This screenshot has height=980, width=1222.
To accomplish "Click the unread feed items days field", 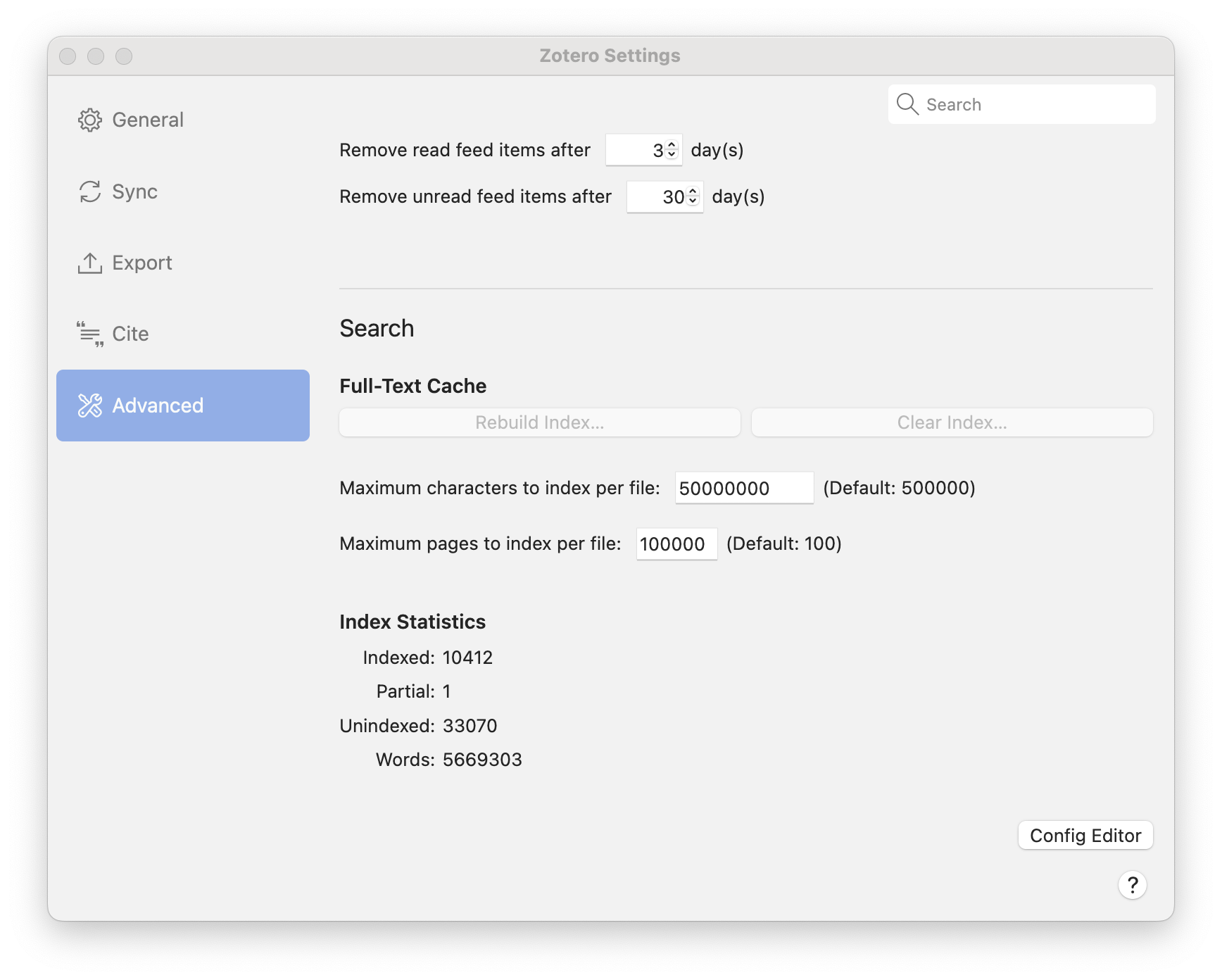I will [664, 196].
